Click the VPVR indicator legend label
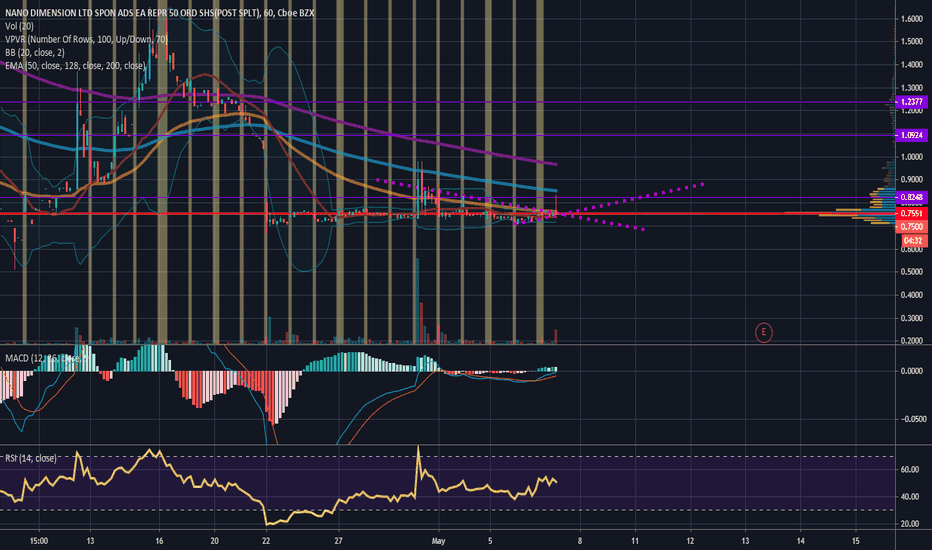This screenshot has width=932, height=550. (86, 39)
